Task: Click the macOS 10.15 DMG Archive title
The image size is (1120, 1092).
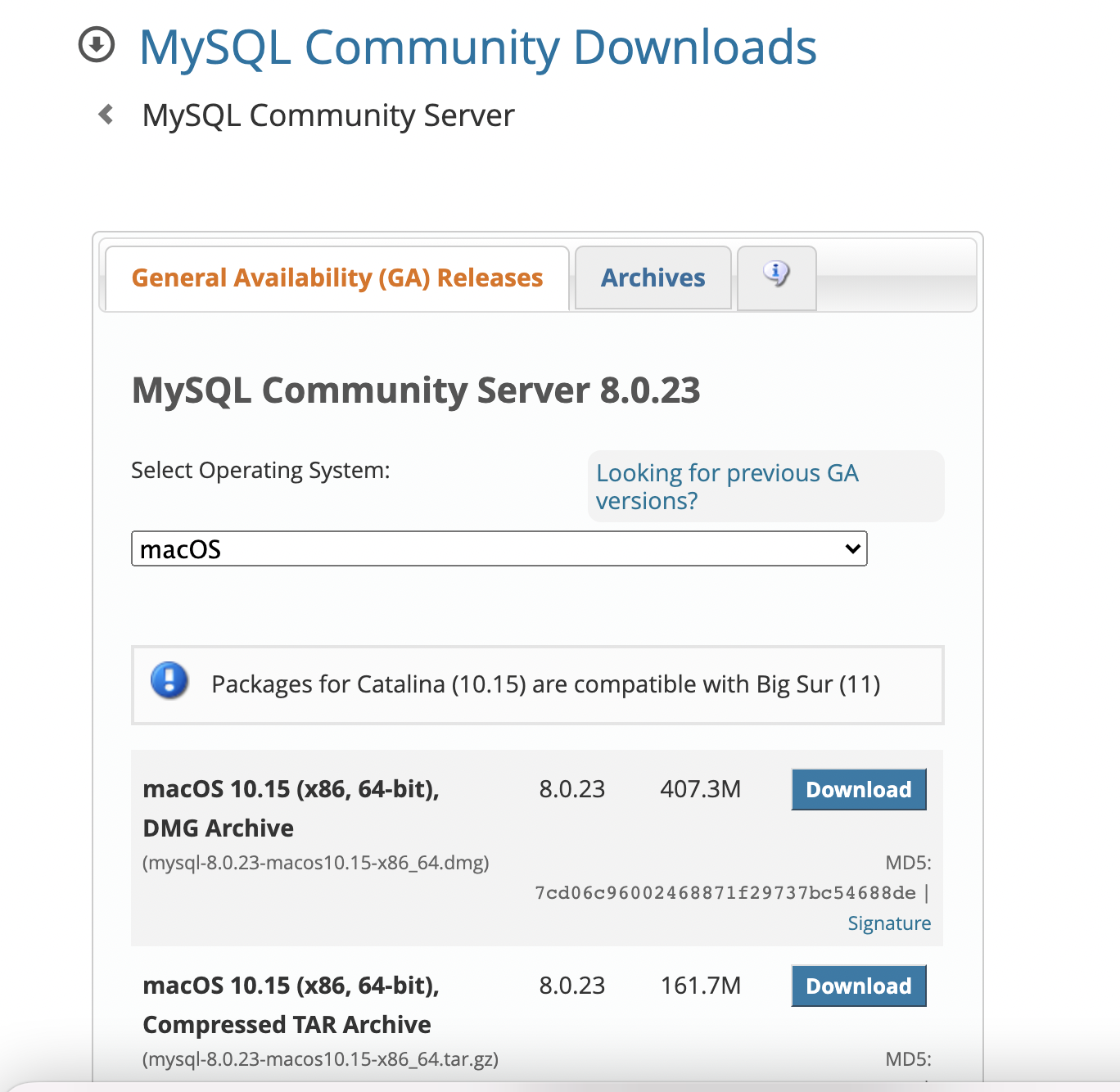Action: click(x=291, y=809)
